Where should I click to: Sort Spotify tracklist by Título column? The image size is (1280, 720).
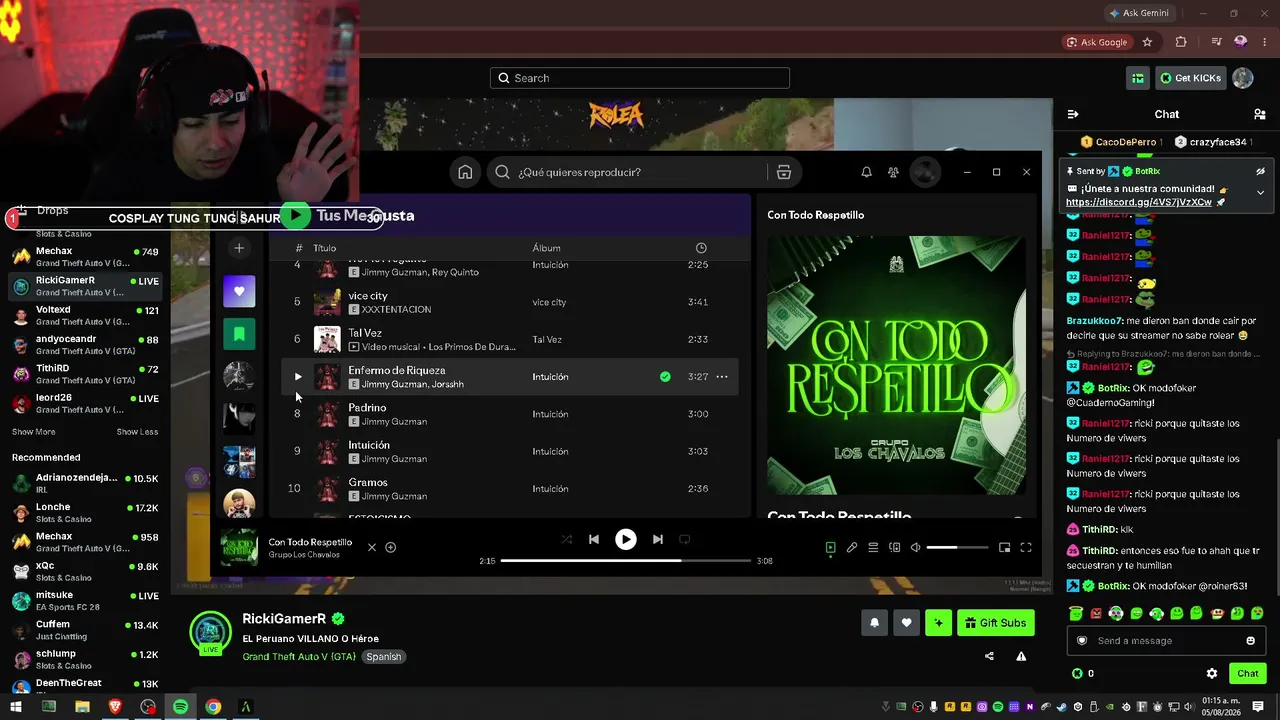[x=324, y=248]
